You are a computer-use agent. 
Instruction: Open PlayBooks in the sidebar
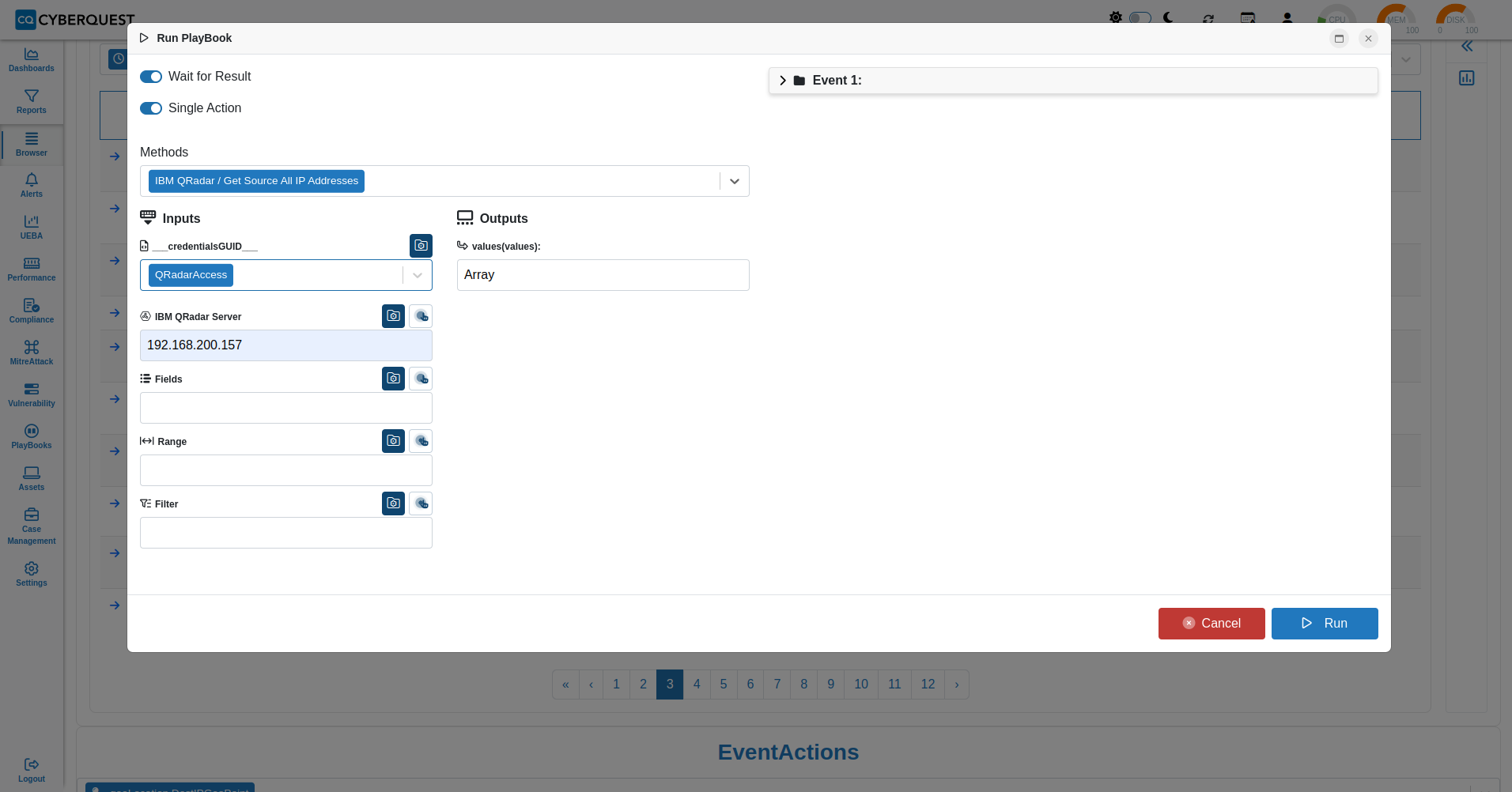pos(32,437)
